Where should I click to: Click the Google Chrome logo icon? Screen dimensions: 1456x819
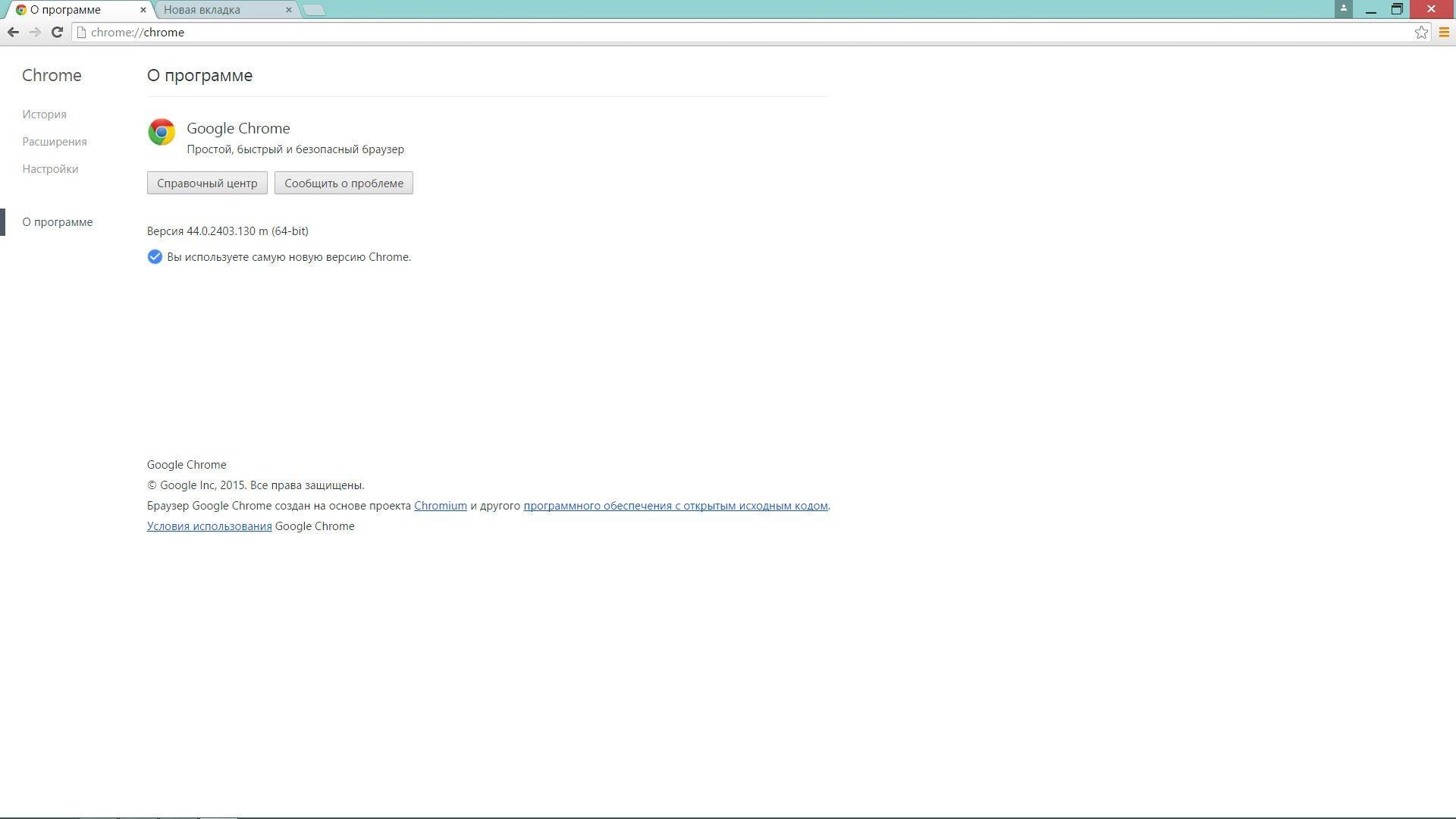[x=162, y=132]
